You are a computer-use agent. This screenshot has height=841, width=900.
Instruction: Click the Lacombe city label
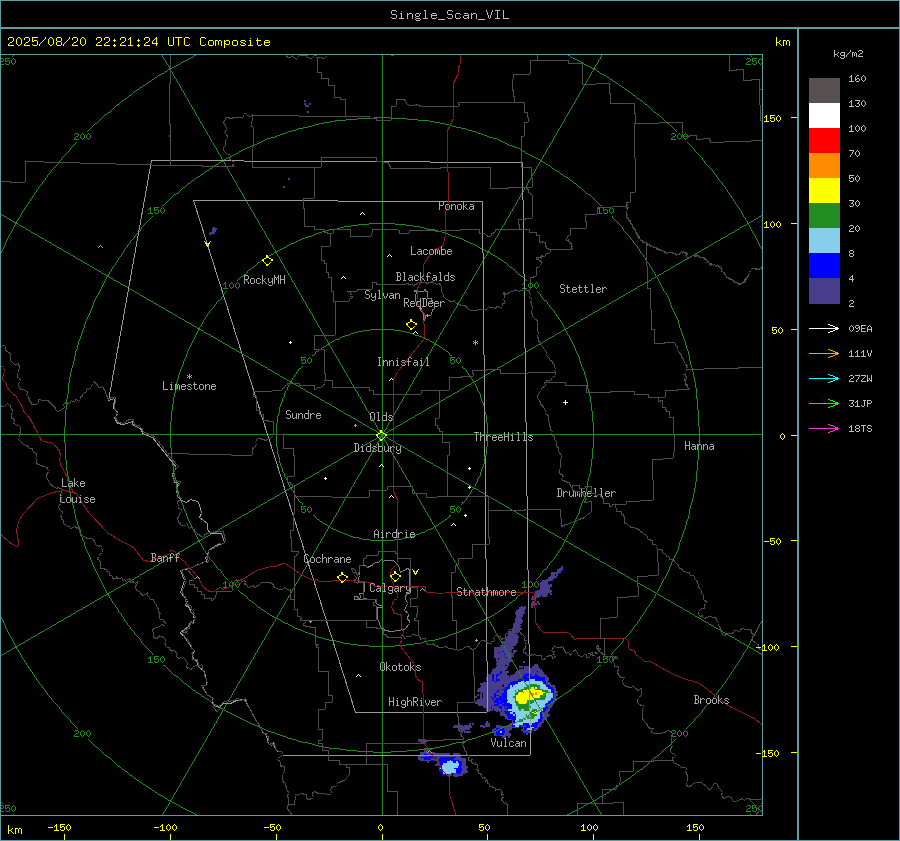pos(431,251)
